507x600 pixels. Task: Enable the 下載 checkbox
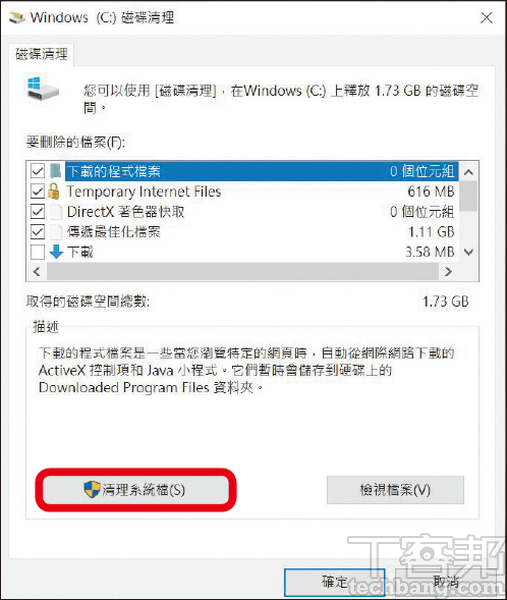pos(37,252)
